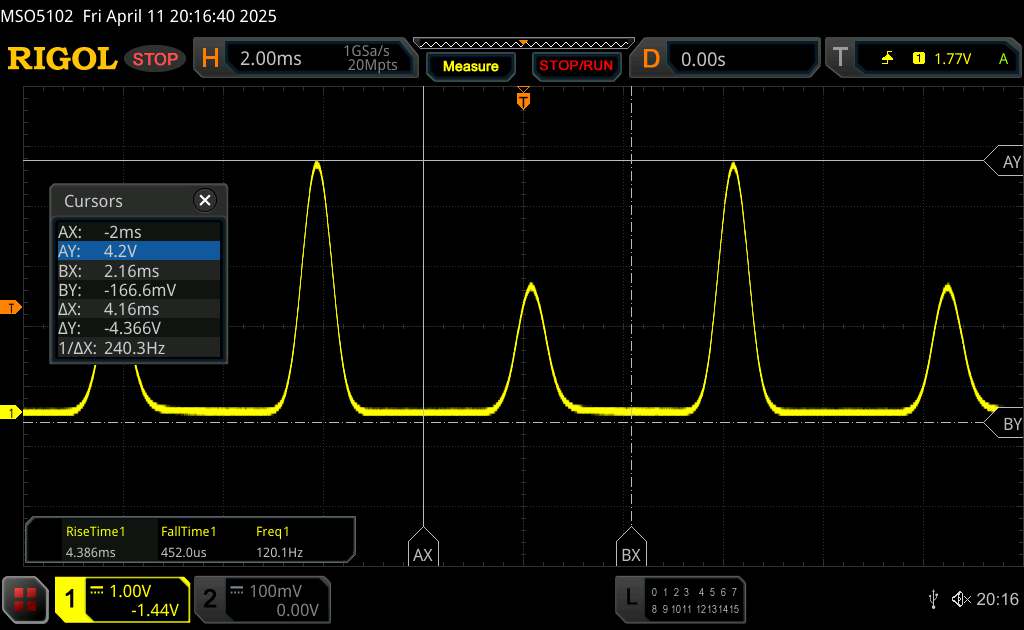
Task: Close the Cursors panel
Action: [205, 200]
